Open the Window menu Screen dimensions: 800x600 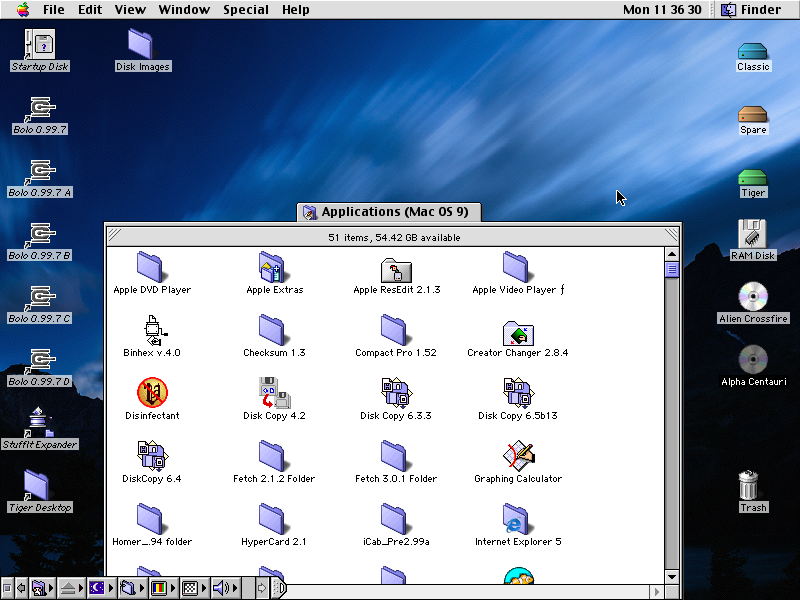pyautogui.click(x=184, y=9)
